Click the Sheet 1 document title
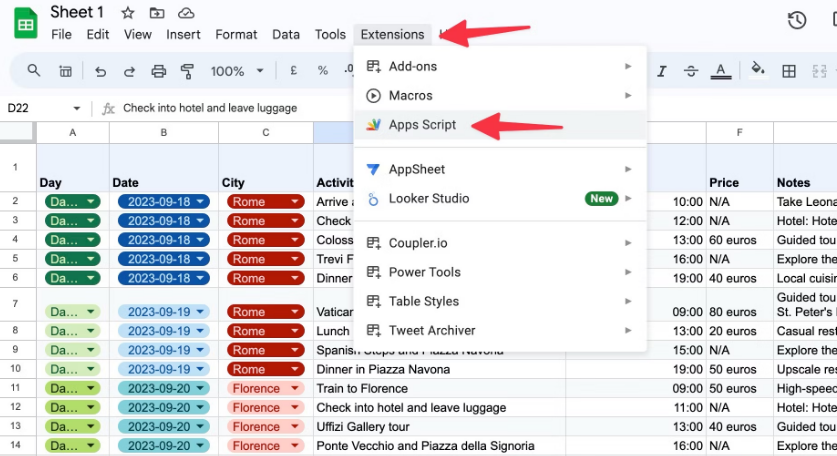This screenshot has height=456, width=837. [77, 12]
